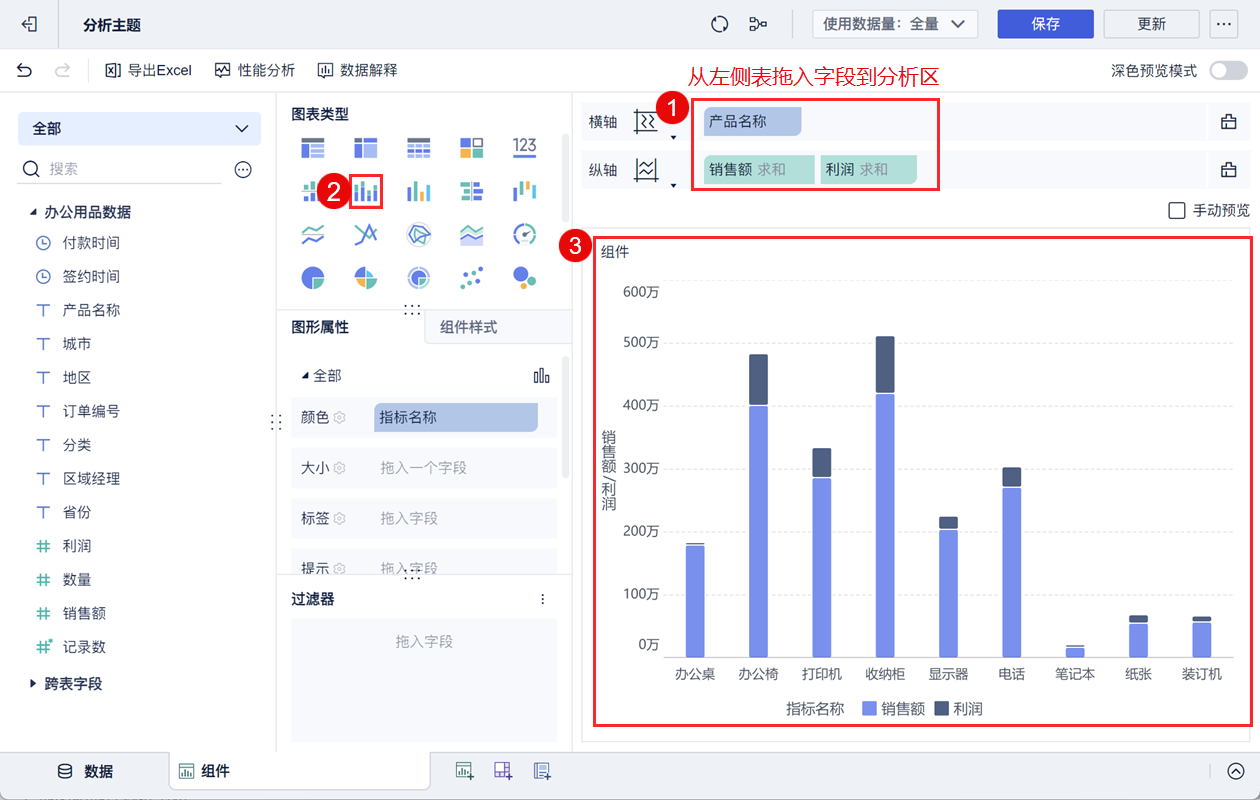Open the 纵轴 axis settings dropdown arrow
The height and width of the screenshot is (800, 1260).
674,185
